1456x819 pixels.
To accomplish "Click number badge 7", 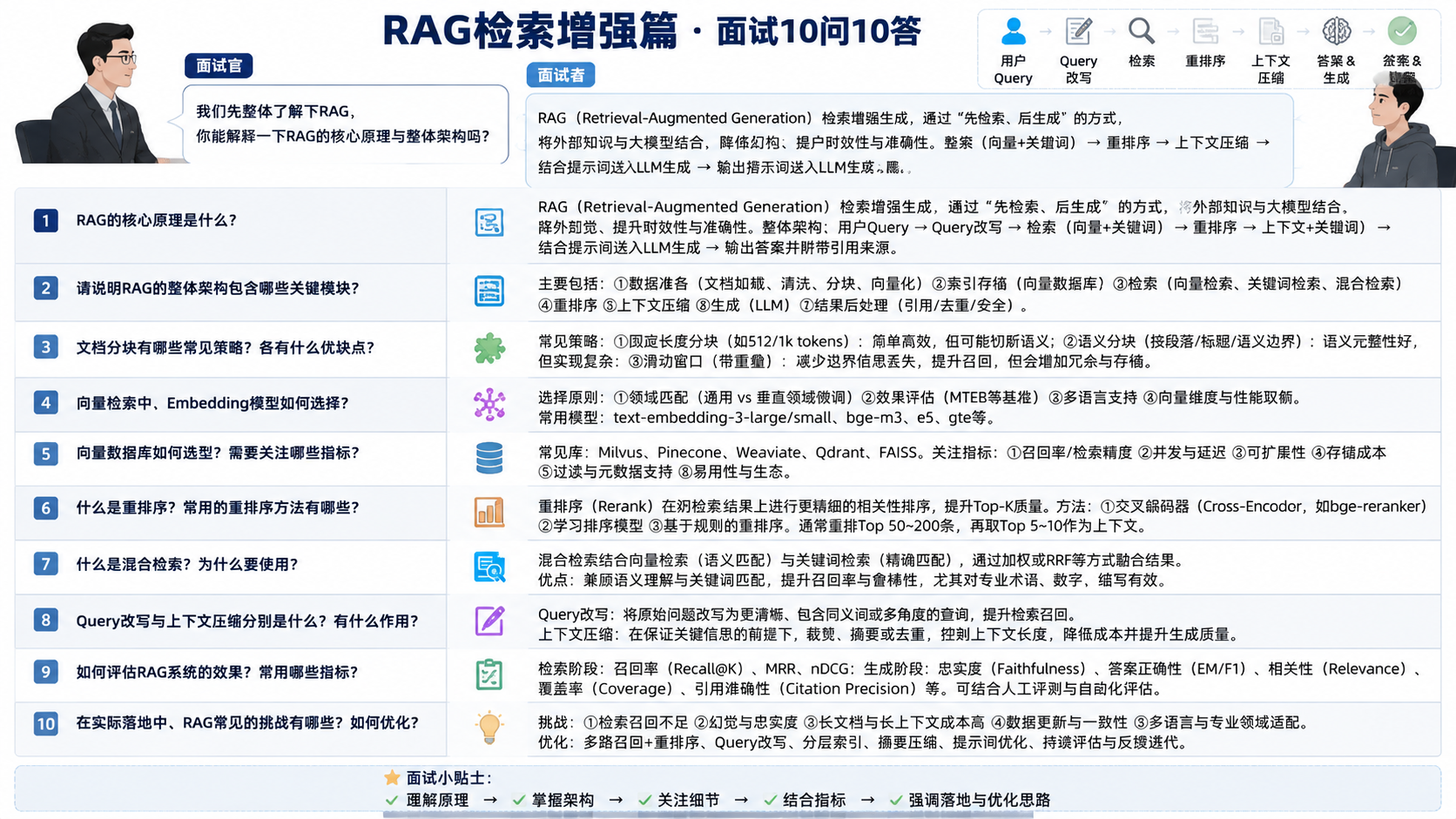I will [x=46, y=564].
